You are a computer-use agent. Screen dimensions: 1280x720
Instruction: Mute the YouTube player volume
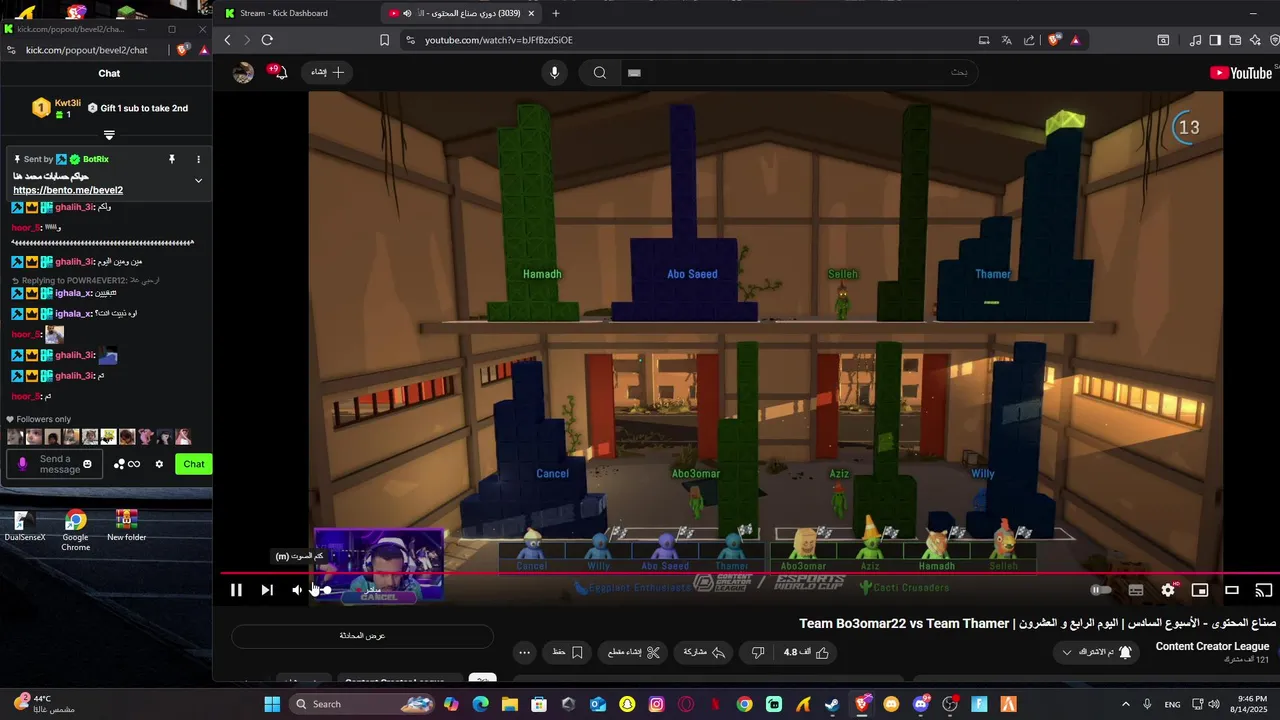(x=297, y=590)
